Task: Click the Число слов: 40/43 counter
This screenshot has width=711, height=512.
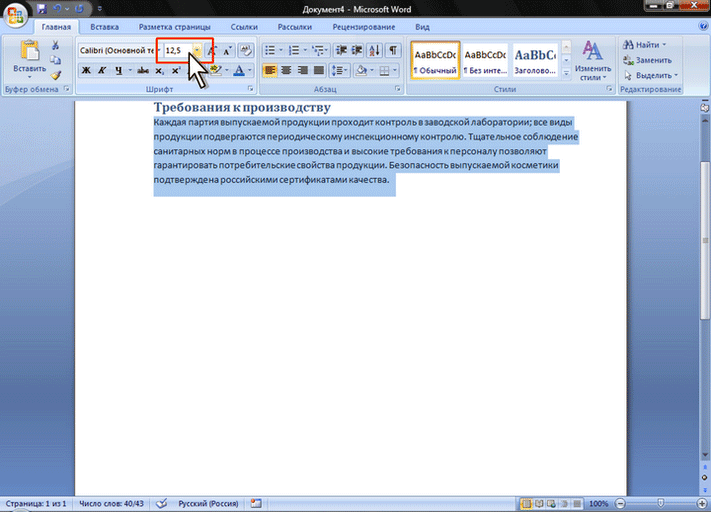Action: pyautogui.click(x=112, y=503)
